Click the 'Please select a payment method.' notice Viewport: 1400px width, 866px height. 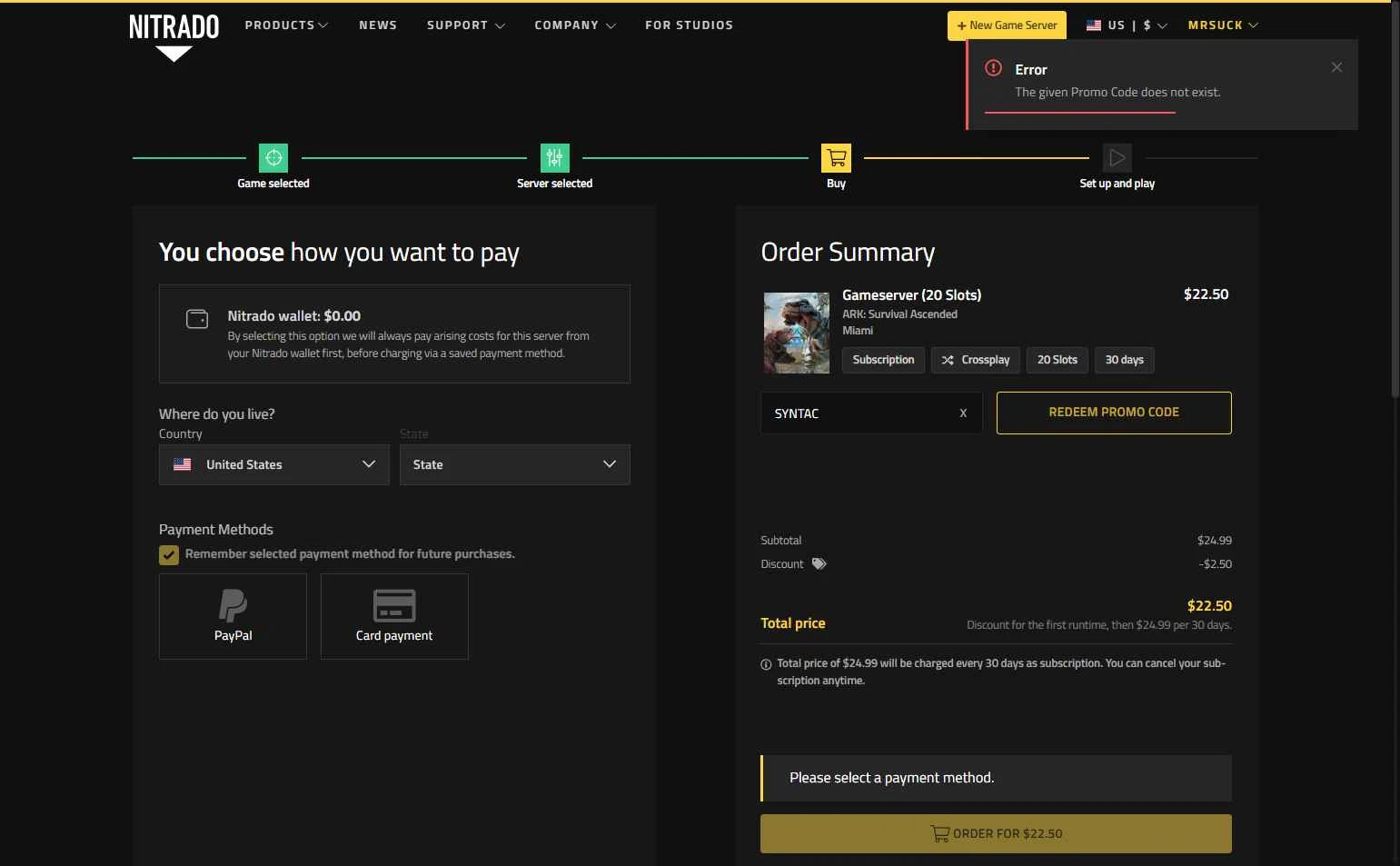tap(996, 778)
